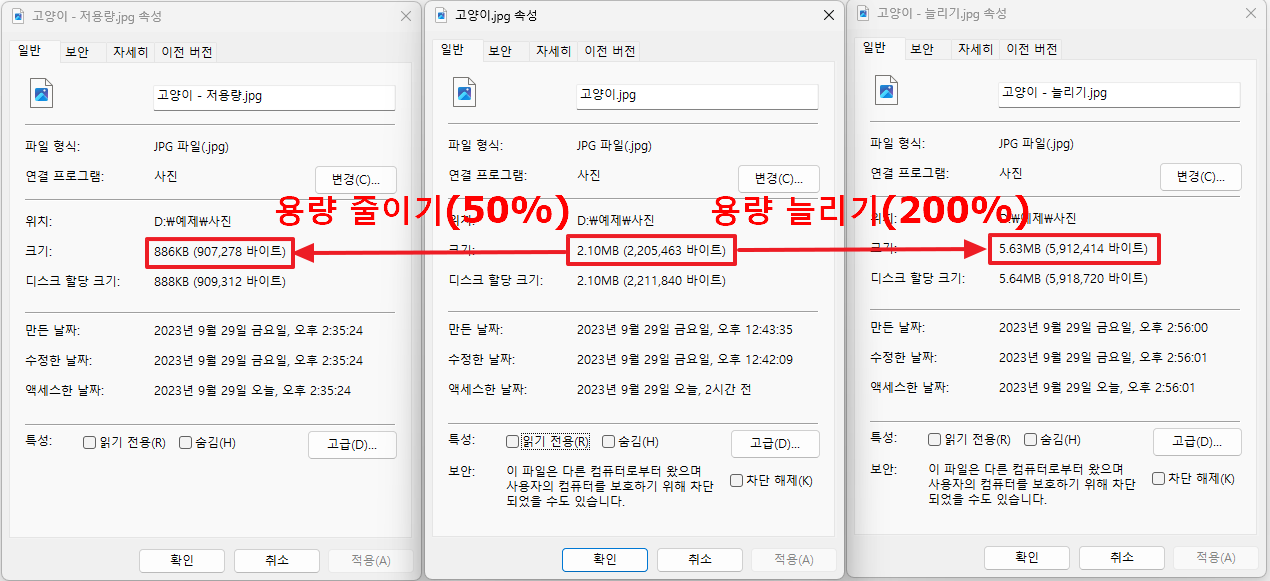The image size is (1270, 581).
Task: Click location D:₩예제₩사진 in 저용량 window
Action: click(x=193, y=222)
